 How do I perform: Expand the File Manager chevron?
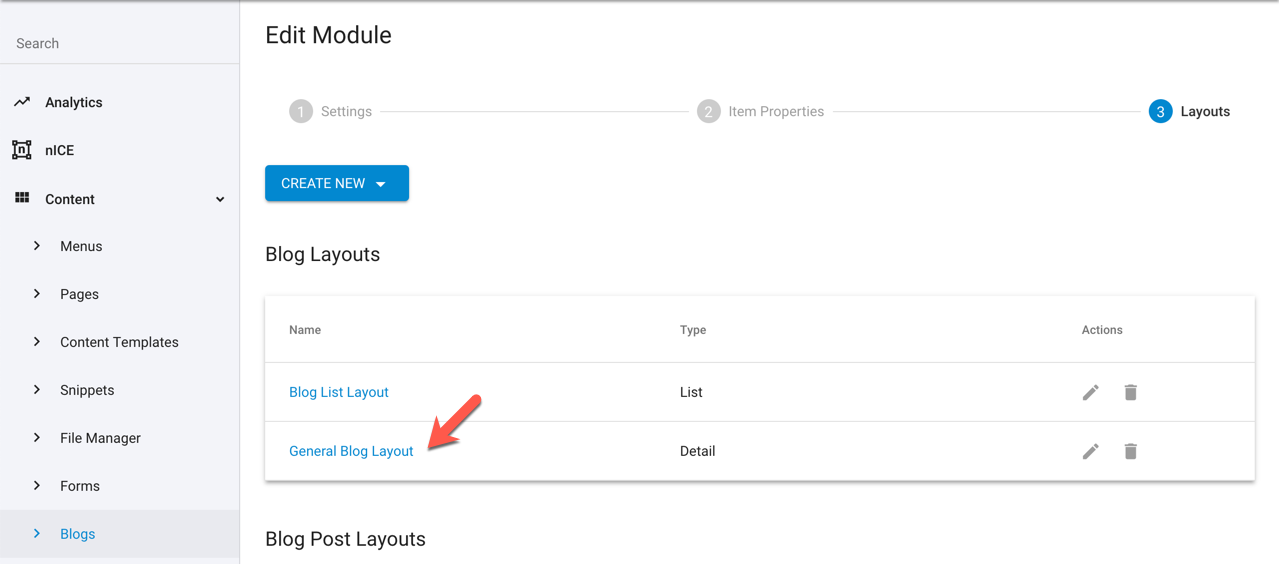[37, 438]
